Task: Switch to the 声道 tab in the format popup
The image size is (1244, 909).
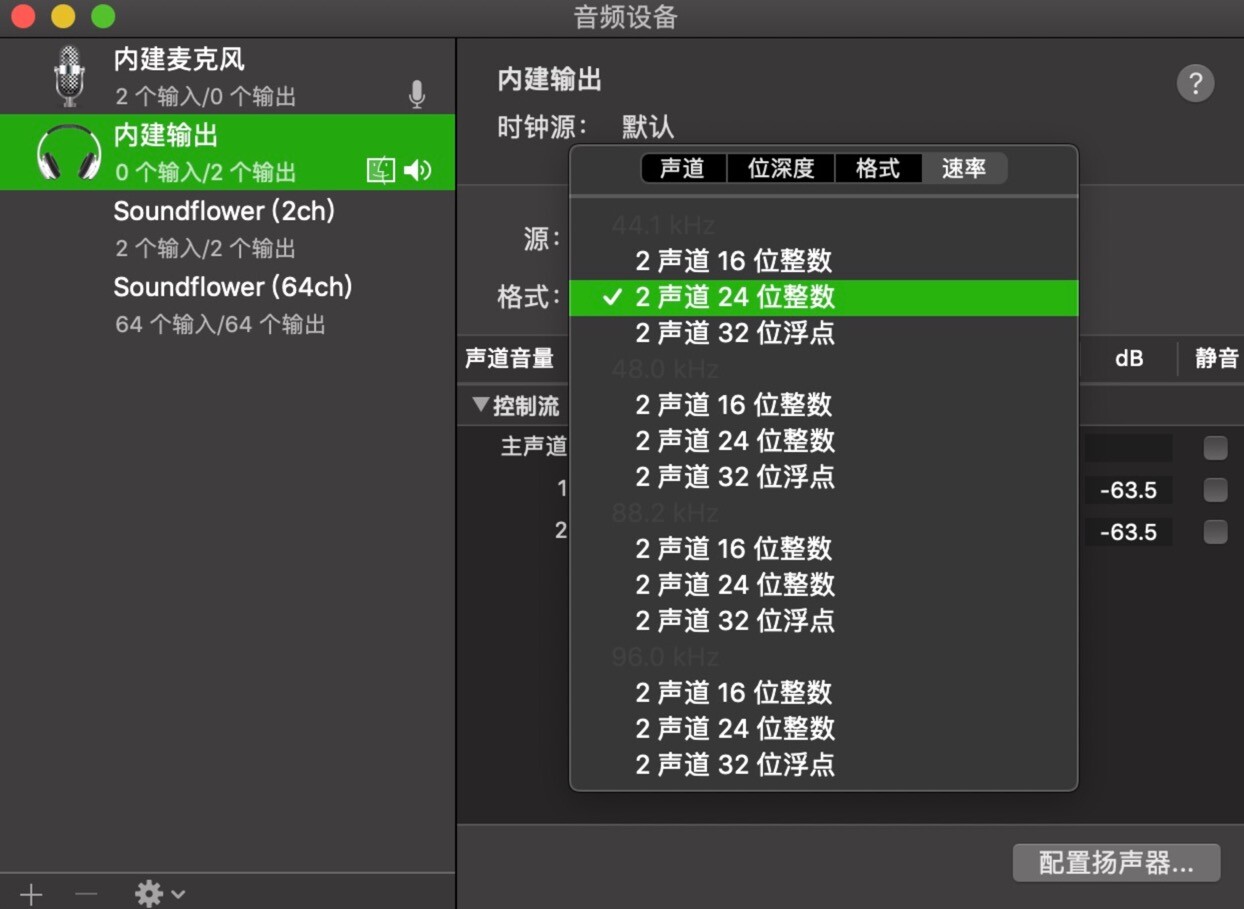Action: pyautogui.click(x=683, y=168)
